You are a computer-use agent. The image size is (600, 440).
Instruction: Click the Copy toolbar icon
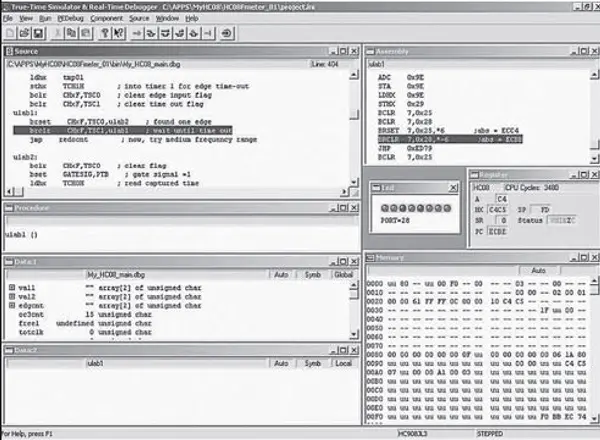(x=69, y=31)
